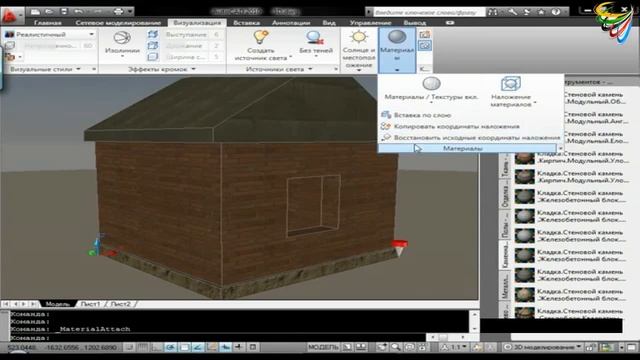Switch to the Вывод ribbon tab
Screen dimensions: 640x360
point(415,23)
